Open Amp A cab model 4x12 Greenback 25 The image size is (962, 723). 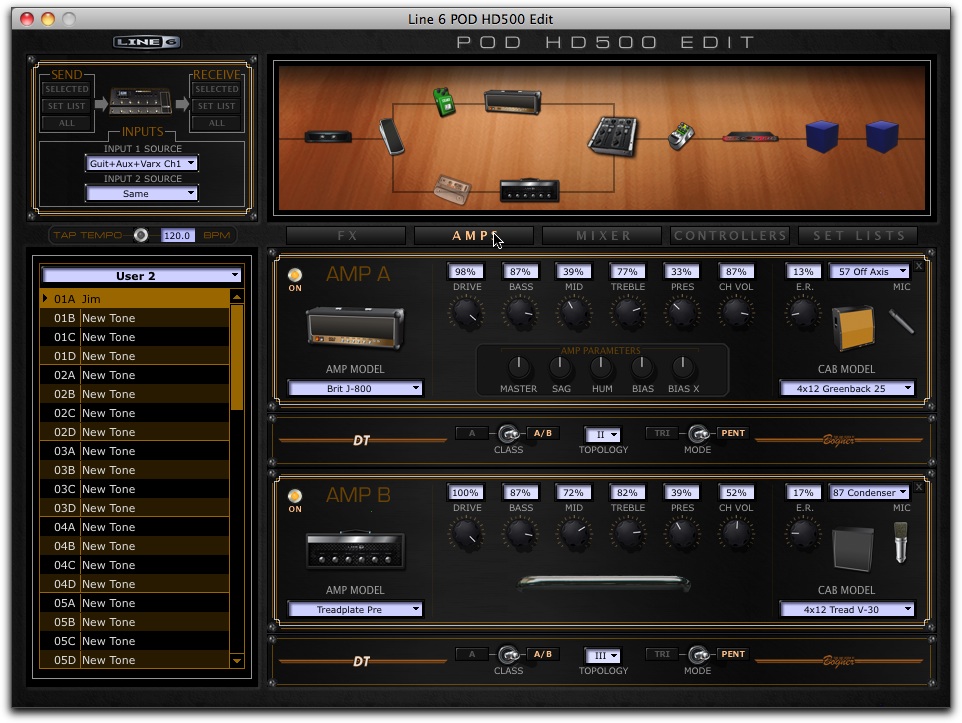click(847, 388)
